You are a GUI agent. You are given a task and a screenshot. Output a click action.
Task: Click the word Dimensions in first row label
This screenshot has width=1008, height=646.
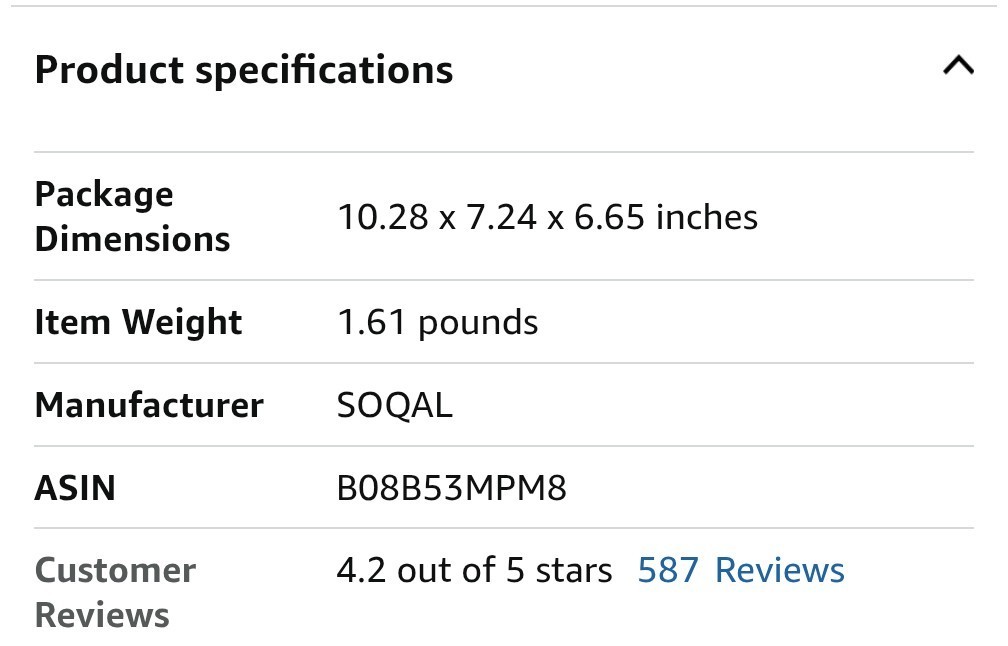132,239
